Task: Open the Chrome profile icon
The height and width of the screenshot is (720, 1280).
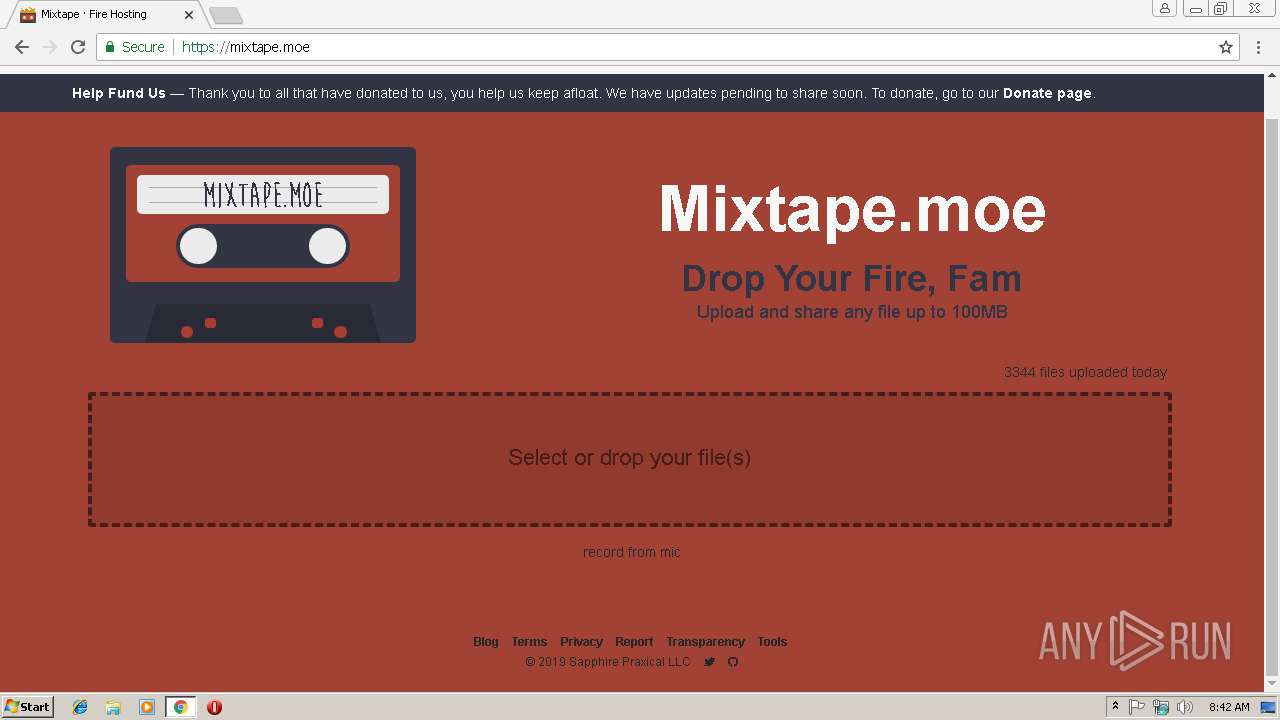Action: [1164, 9]
